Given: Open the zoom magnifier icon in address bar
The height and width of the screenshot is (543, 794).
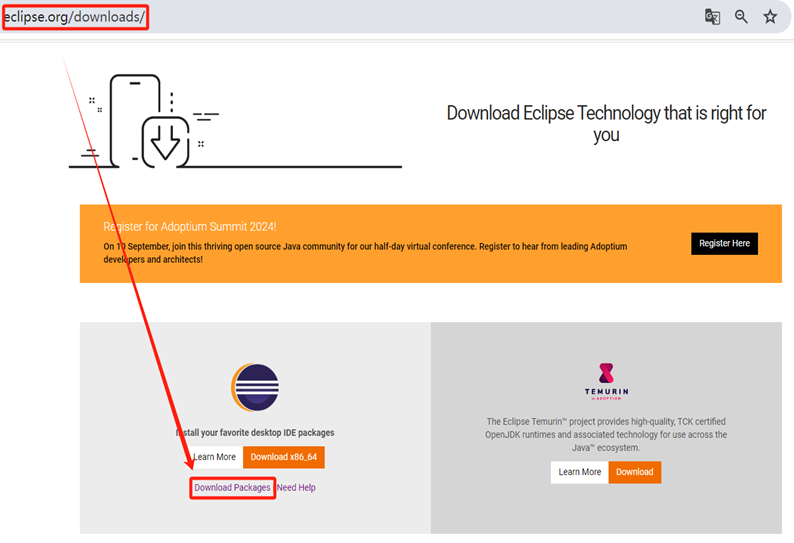Looking at the screenshot, I should click(x=741, y=17).
